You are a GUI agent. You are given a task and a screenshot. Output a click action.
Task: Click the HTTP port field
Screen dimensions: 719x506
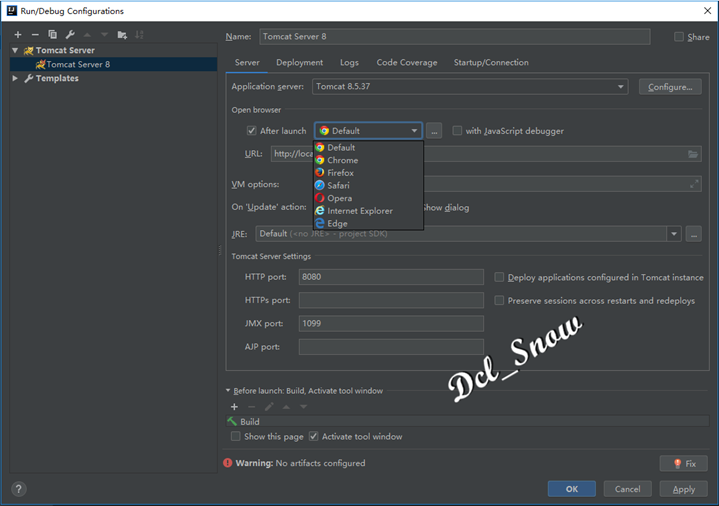pos(391,277)
